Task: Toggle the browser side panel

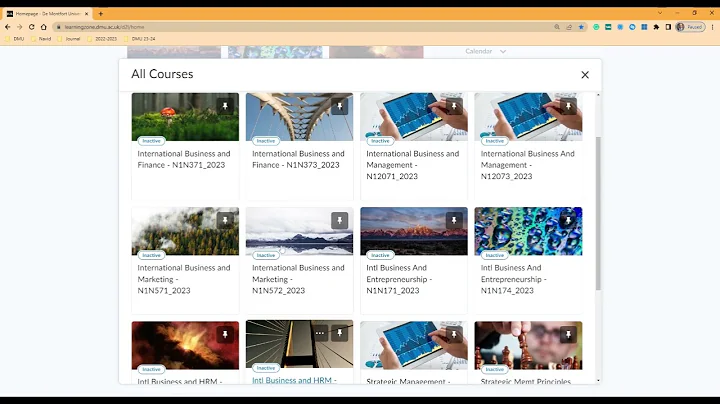Action: click(668, 27)
